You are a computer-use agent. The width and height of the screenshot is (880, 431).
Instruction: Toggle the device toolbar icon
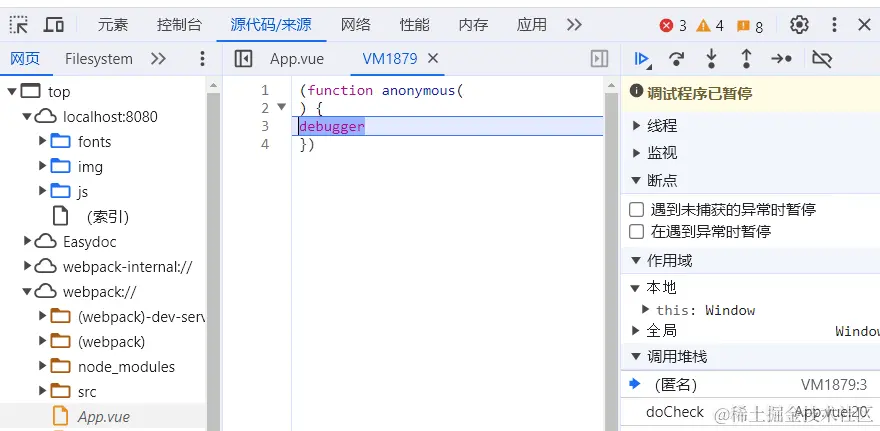pos(54,25)
